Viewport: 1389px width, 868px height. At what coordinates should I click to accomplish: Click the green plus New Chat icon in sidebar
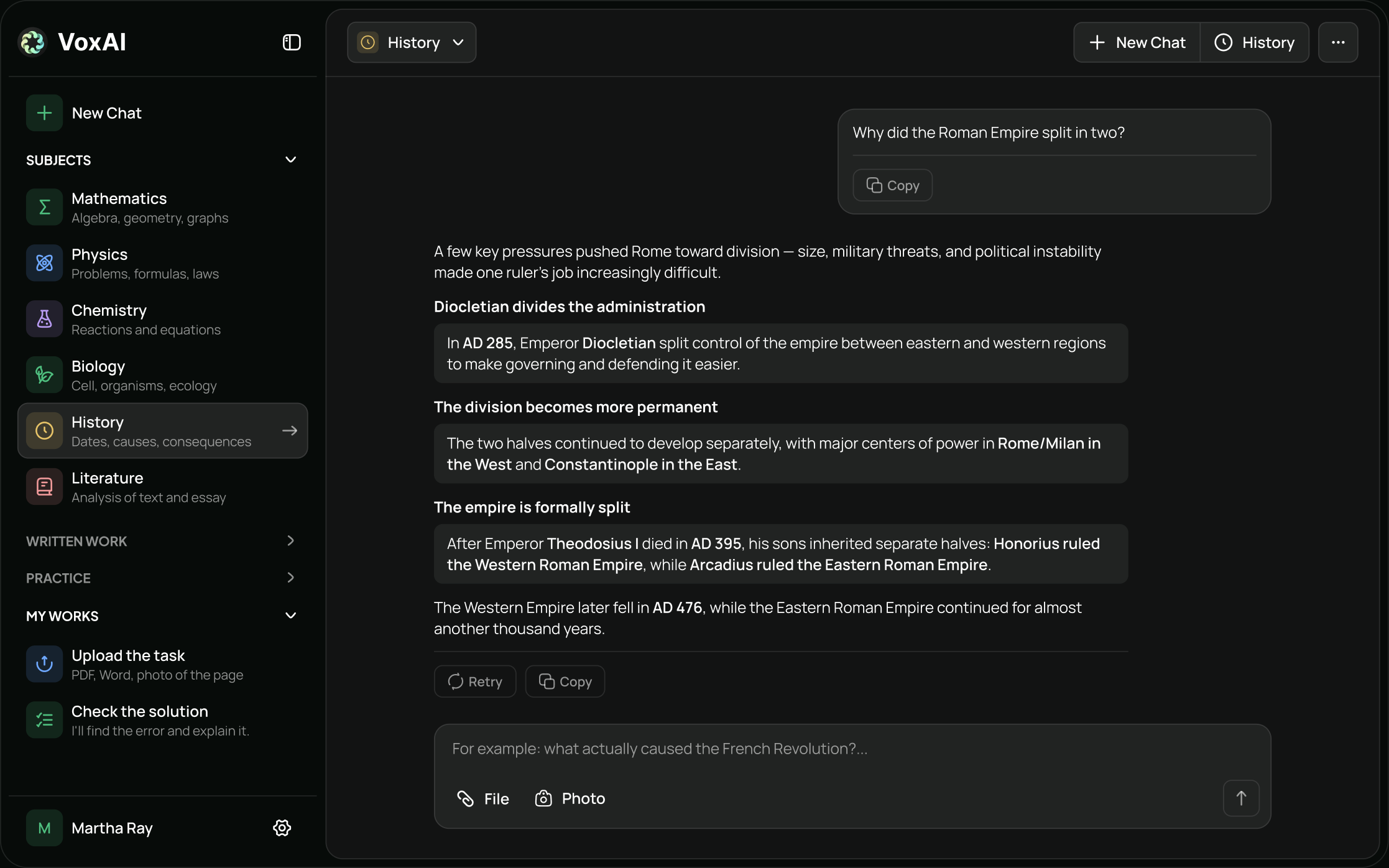pyautogui.click(x=44, y=113)
